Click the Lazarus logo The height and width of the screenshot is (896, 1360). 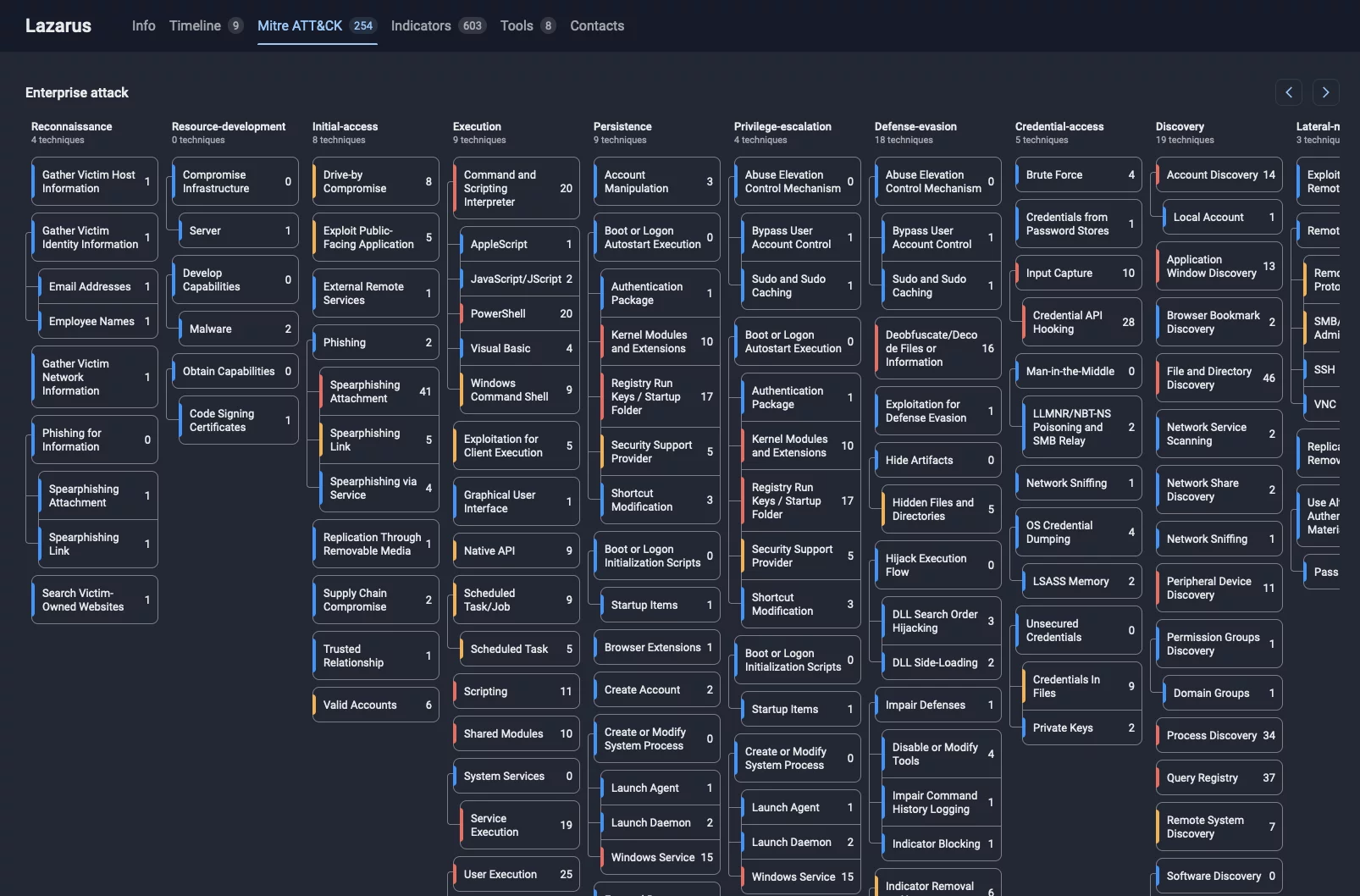58,25
